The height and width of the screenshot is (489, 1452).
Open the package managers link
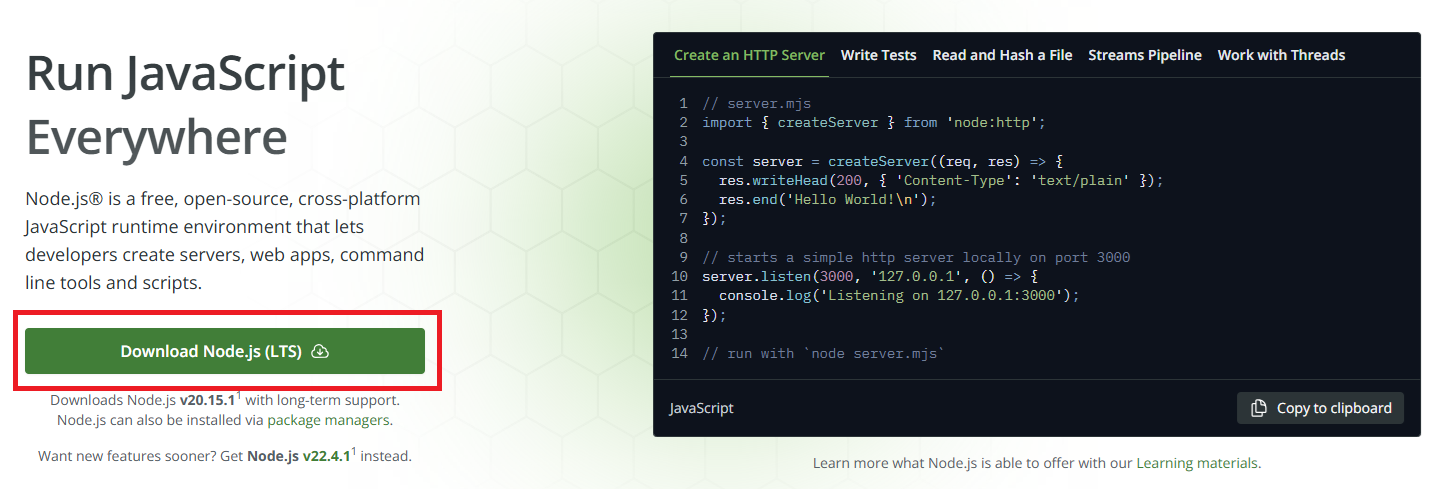[x=329, y=420]
